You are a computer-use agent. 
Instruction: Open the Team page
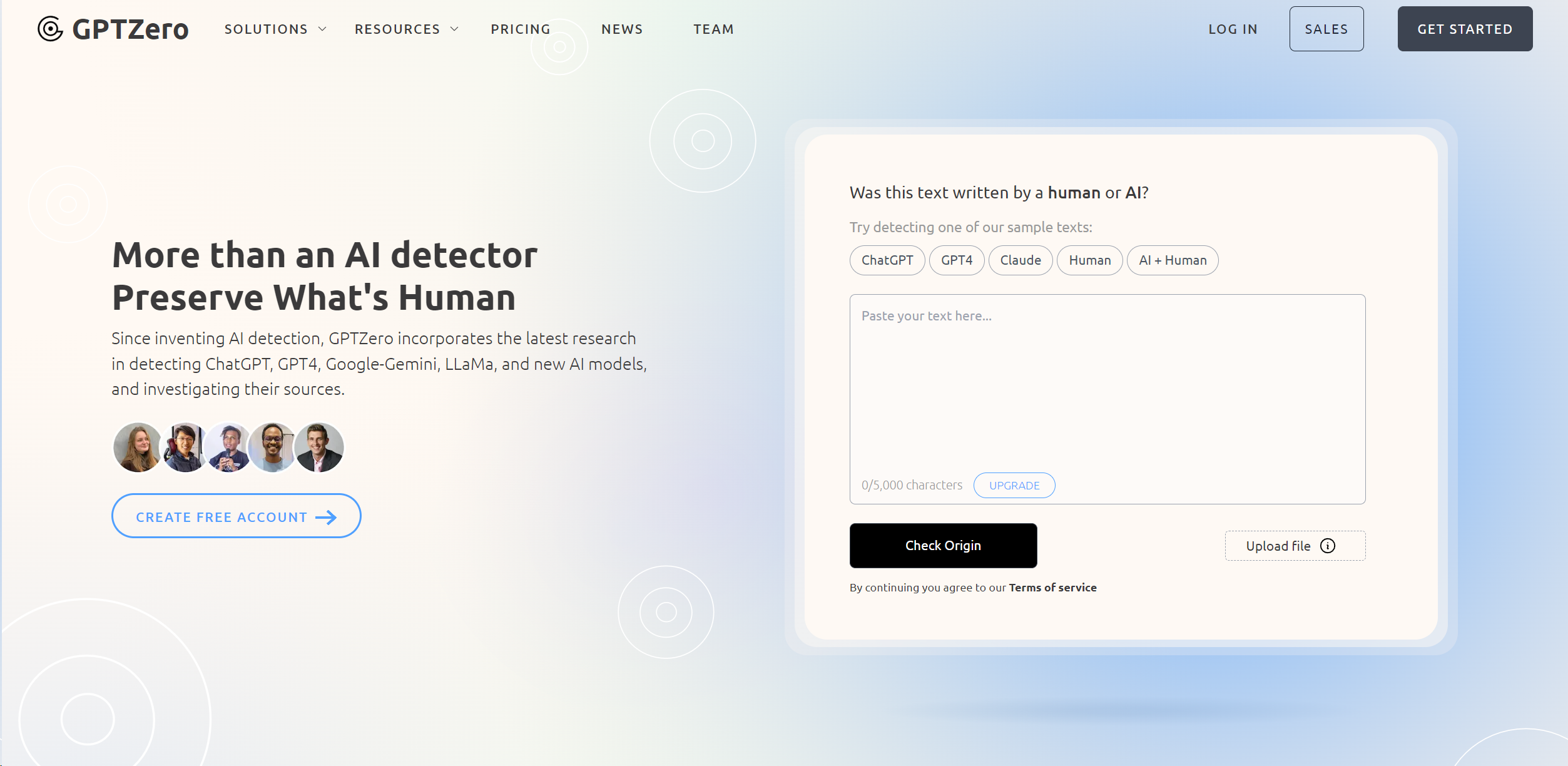pyautogui.click(x=713, y=29)
